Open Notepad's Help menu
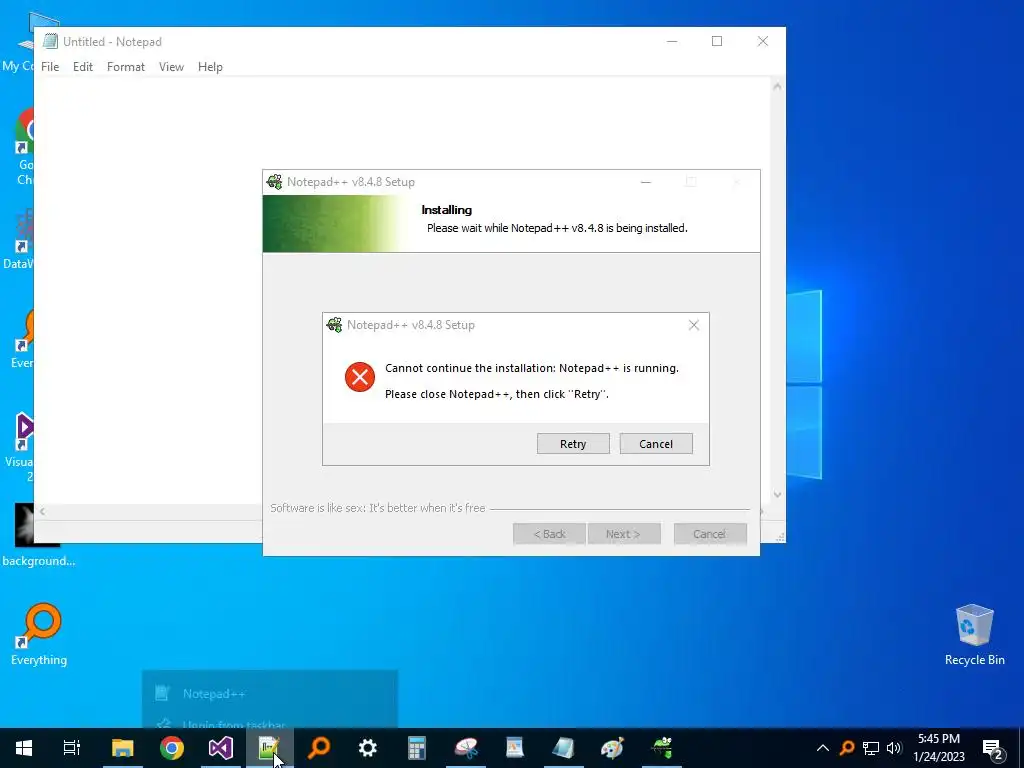The width and height of the screenshot is (1024, 768). click(x=210, y=67)
